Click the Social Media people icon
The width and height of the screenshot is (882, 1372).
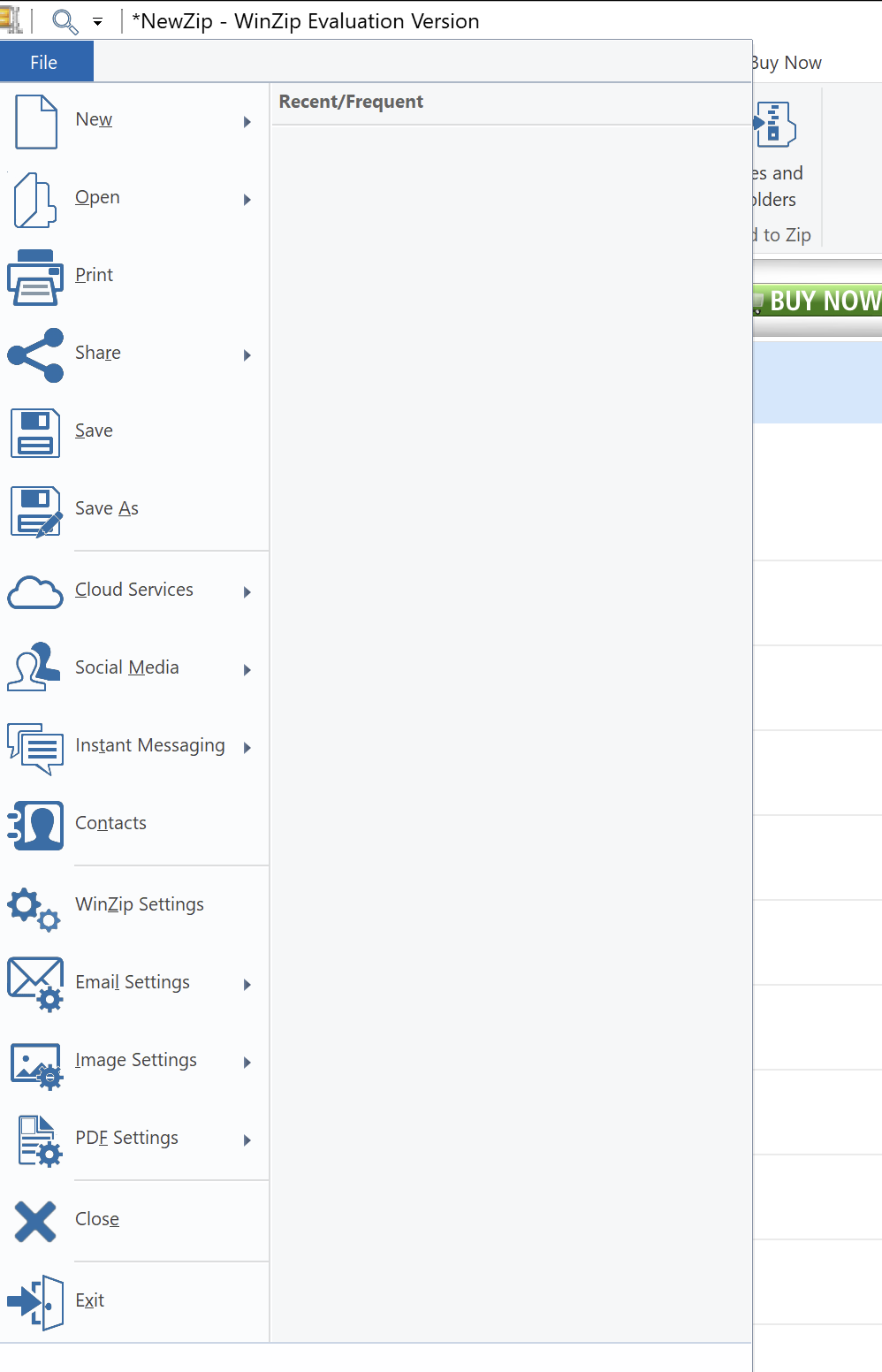[x=34, y=667]
